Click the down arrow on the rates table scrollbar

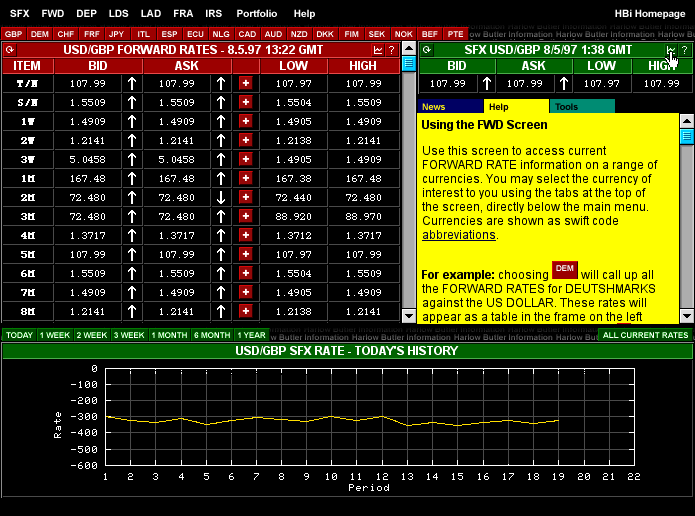tap(408, 316)
